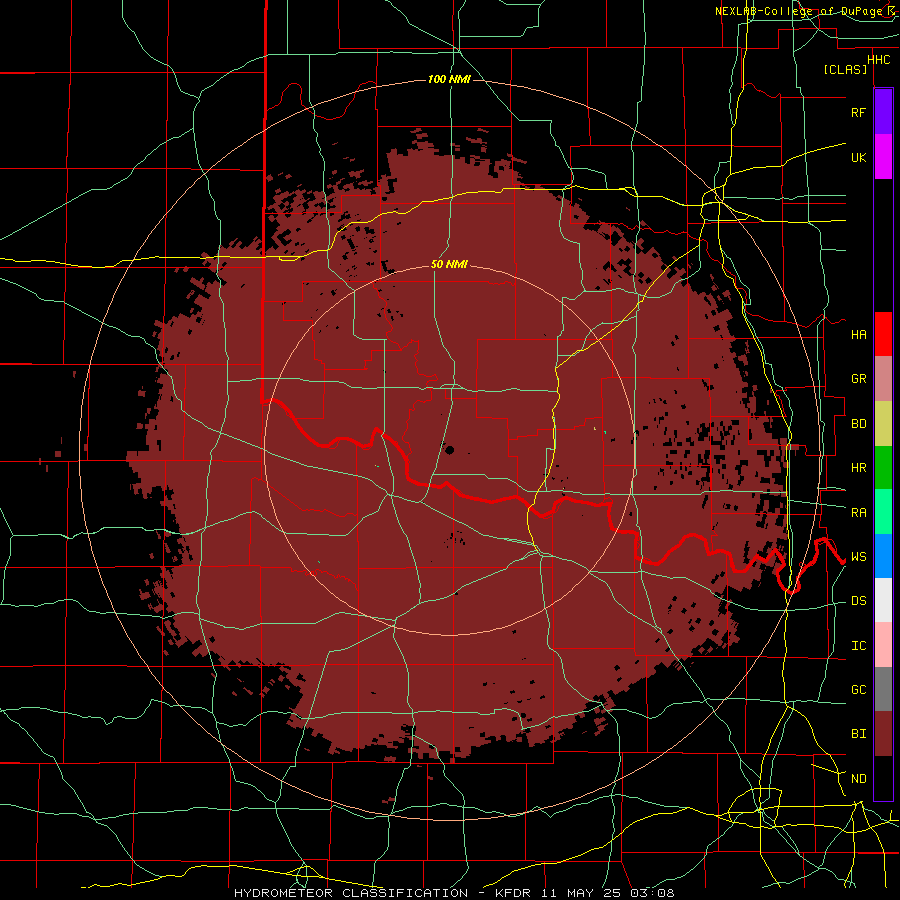Click the RF legend label
This screenshot has height=900, width=900.
pos(858,112)
